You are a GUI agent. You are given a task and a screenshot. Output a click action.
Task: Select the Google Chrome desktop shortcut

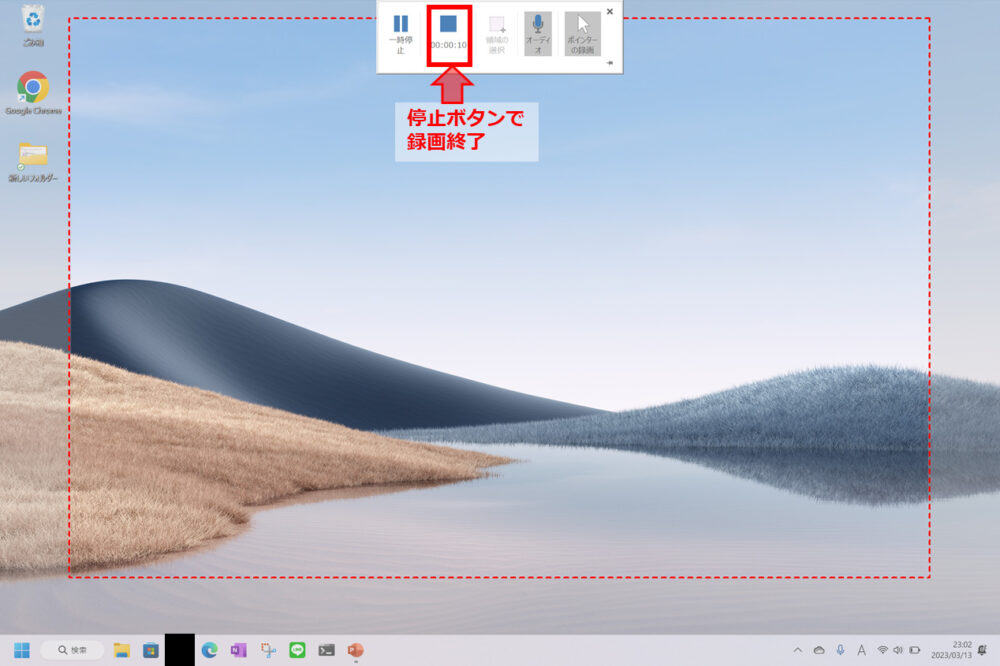click(33, 93)
